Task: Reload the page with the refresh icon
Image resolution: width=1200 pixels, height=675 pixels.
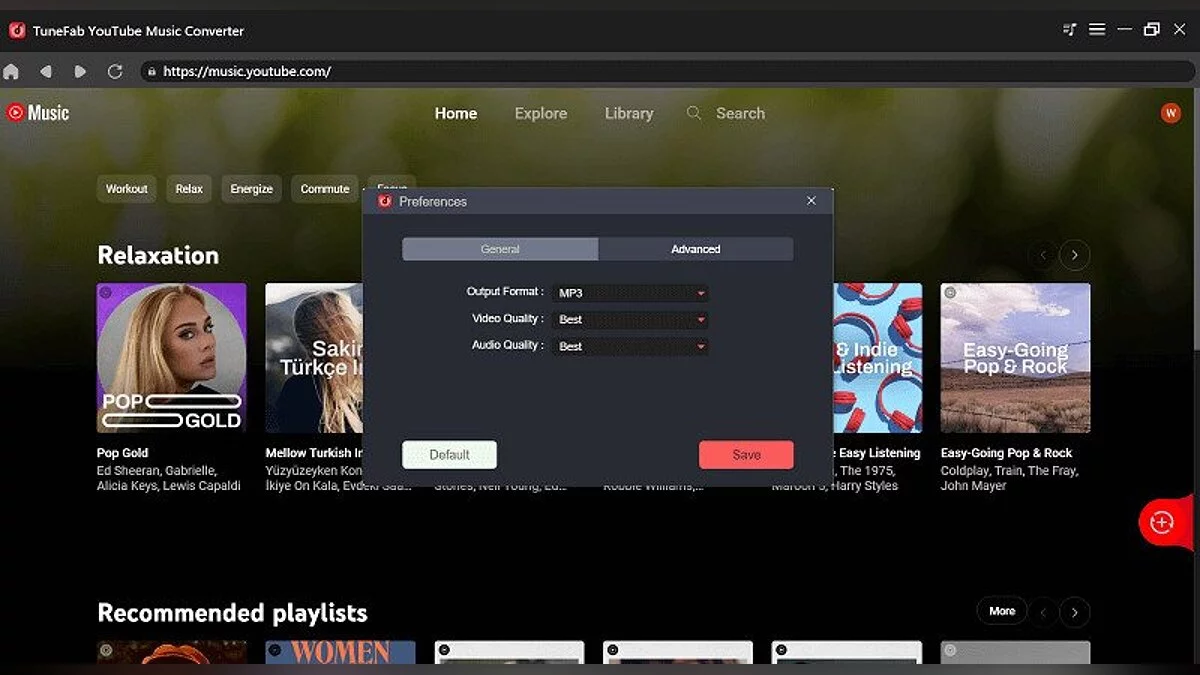Action: pyautogui.click(x=115, y=72)
